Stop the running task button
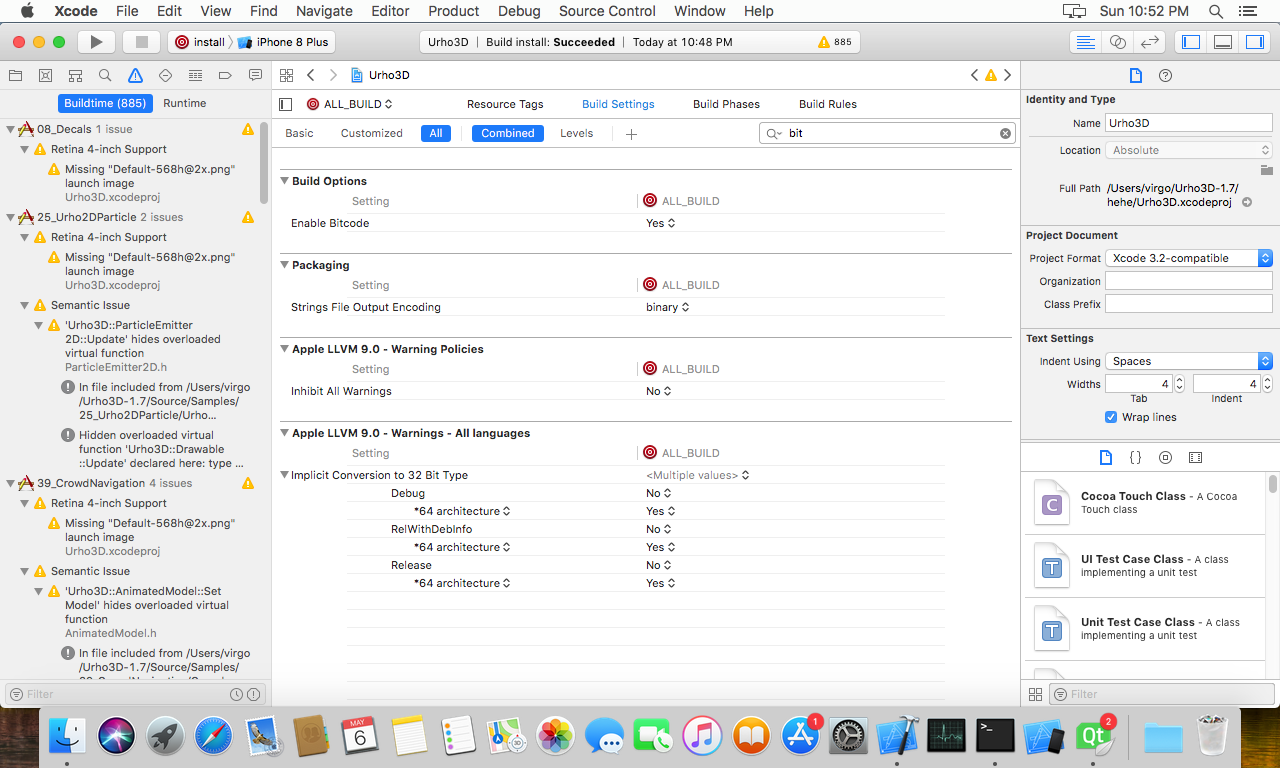The image size is (1280, 768). (x=141, y=42)
